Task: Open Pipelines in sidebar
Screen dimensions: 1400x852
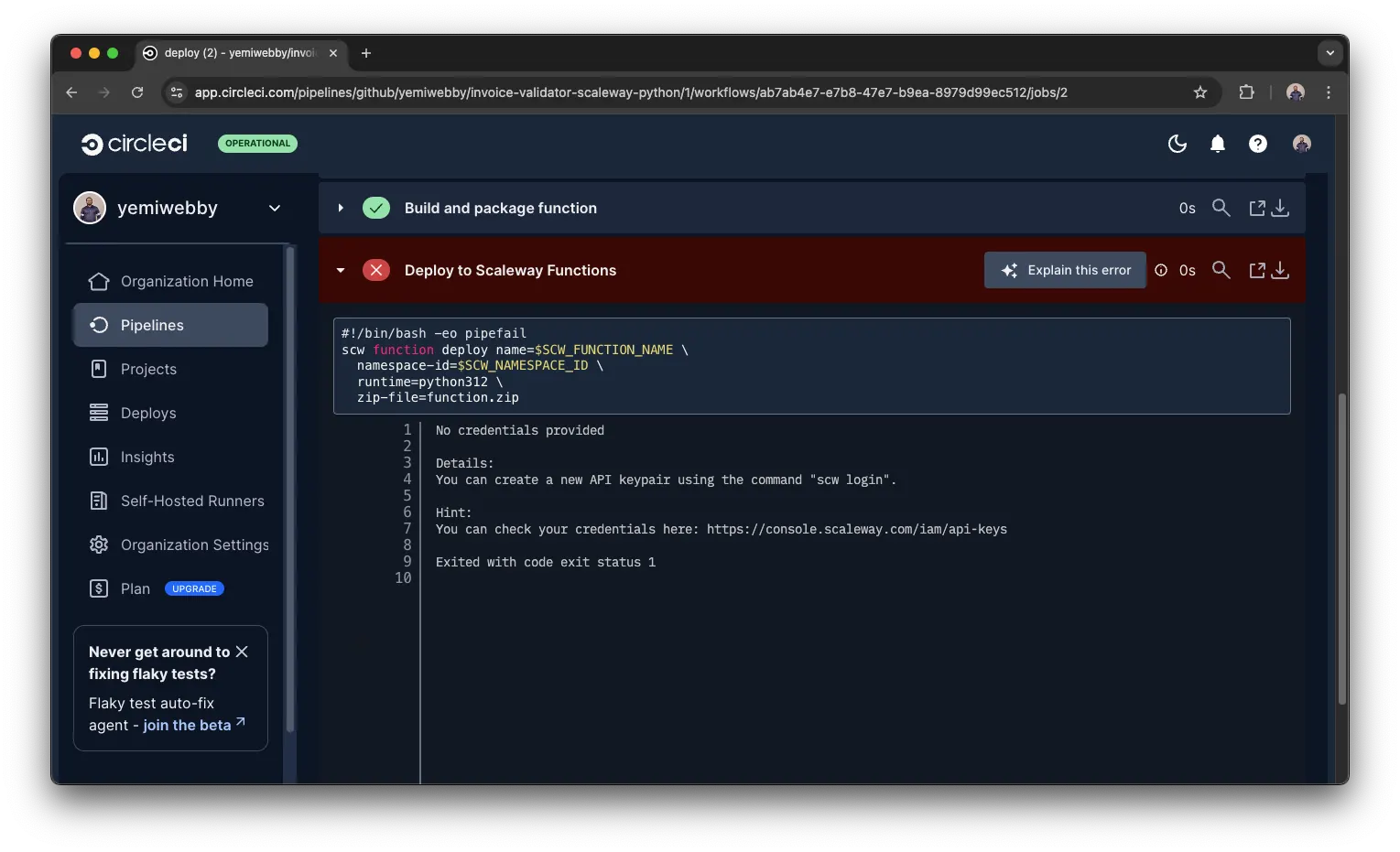Action: tap(170, 325)
